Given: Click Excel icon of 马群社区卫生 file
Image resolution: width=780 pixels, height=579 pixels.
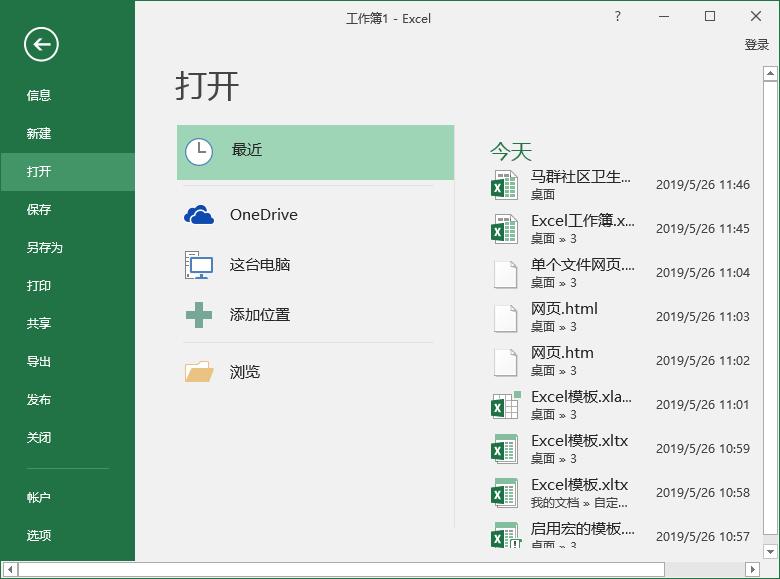Looking at the screenshot, I should tap(504, 185).
